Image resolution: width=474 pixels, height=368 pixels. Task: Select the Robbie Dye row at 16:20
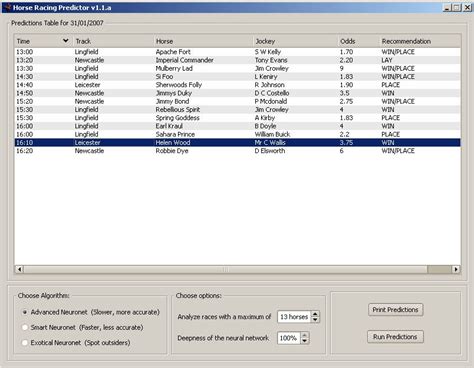[237, 151]
